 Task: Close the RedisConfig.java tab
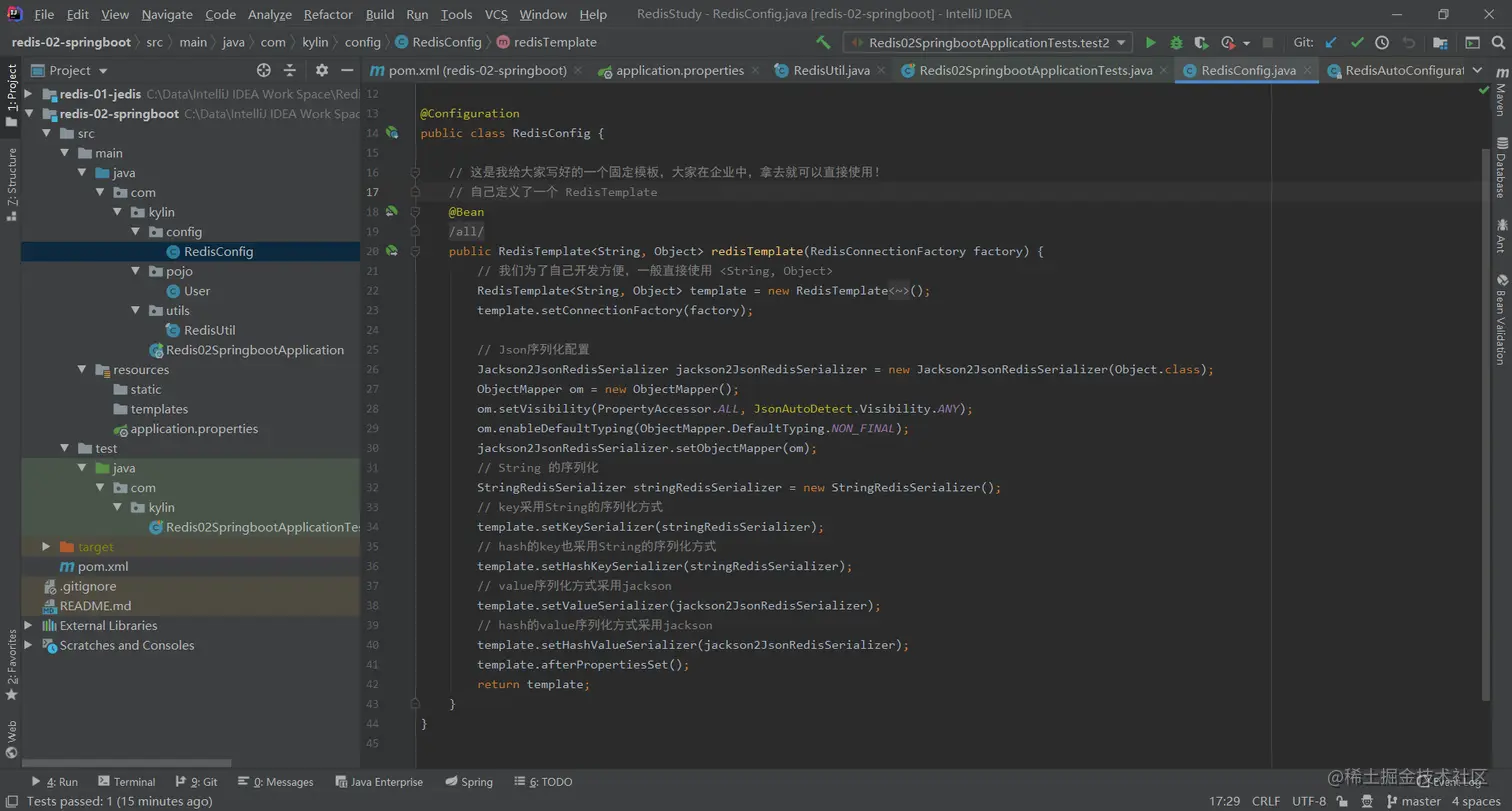point(1308,71)
